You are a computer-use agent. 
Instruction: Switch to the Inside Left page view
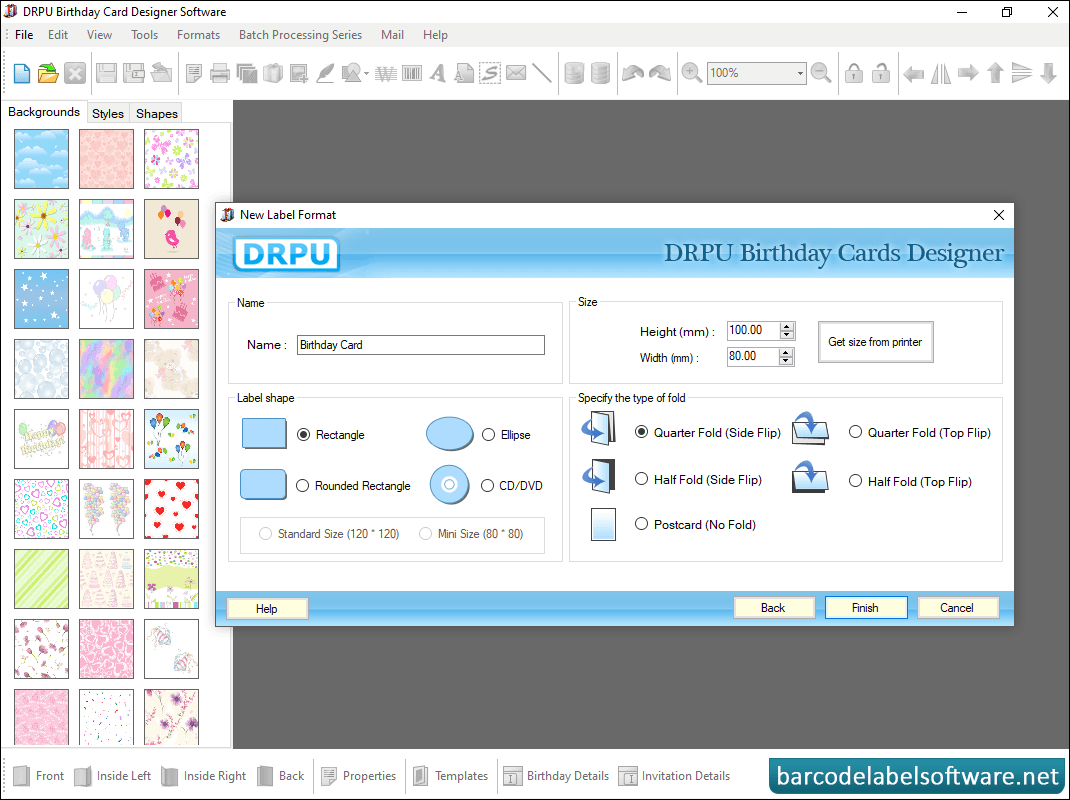click(113, 776)
